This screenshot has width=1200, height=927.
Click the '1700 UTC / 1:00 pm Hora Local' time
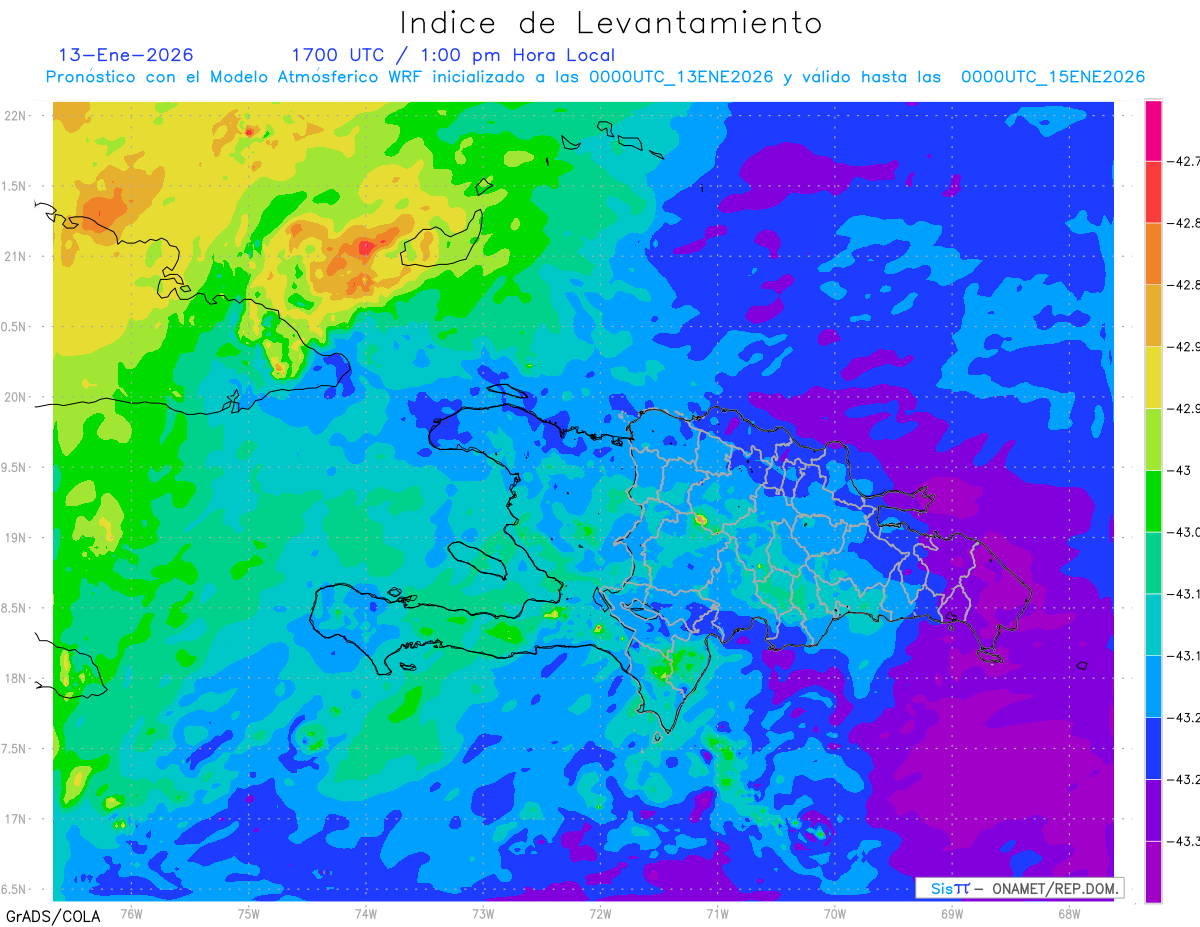point(453,55)
